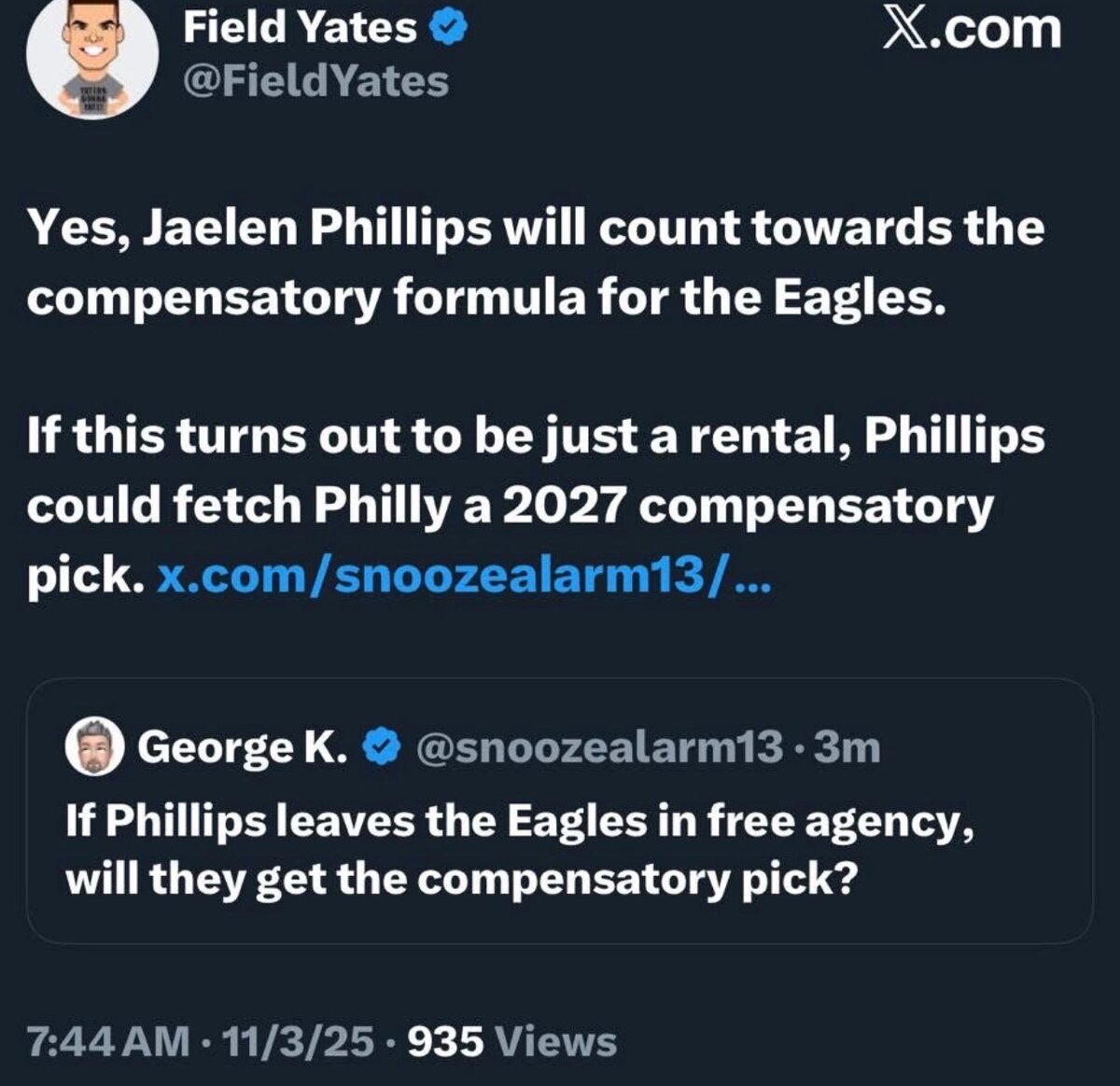This screenshot has height=1086, width=1120.
Task: Click the 3m quoted tweet timestamp
Action: (x=847, y=746)
